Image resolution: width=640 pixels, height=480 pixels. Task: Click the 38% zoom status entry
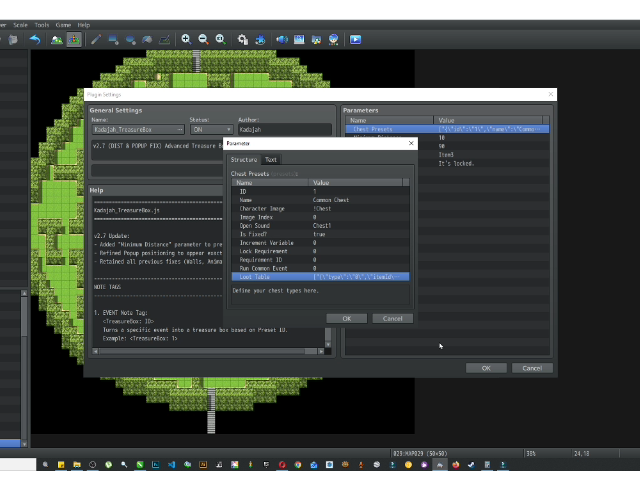(x=531, y=453)
